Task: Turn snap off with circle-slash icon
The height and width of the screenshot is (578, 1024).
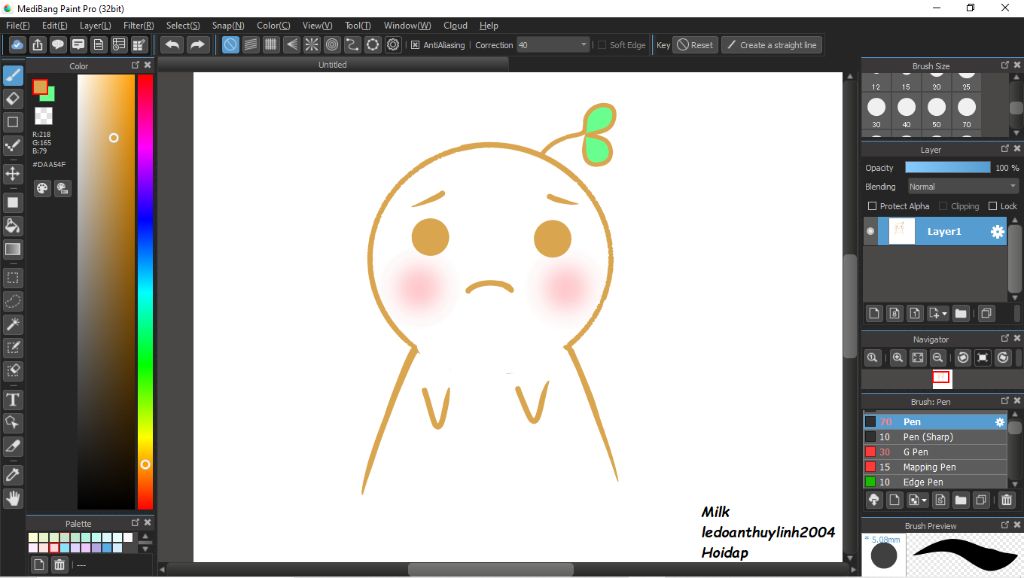Action: point(231,45)
